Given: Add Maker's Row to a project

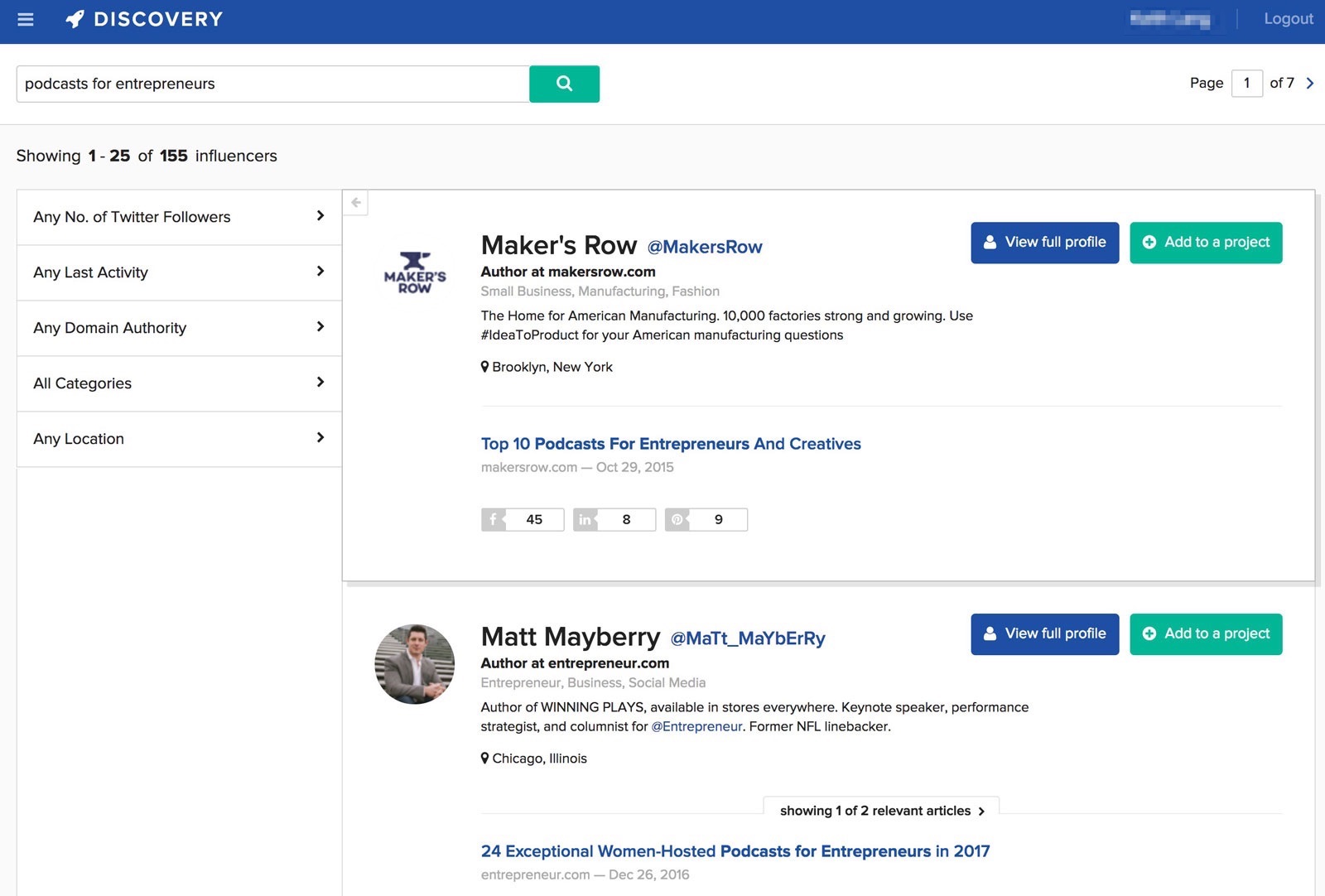Looking at the screenshot, I should (x=1206, y=243).
